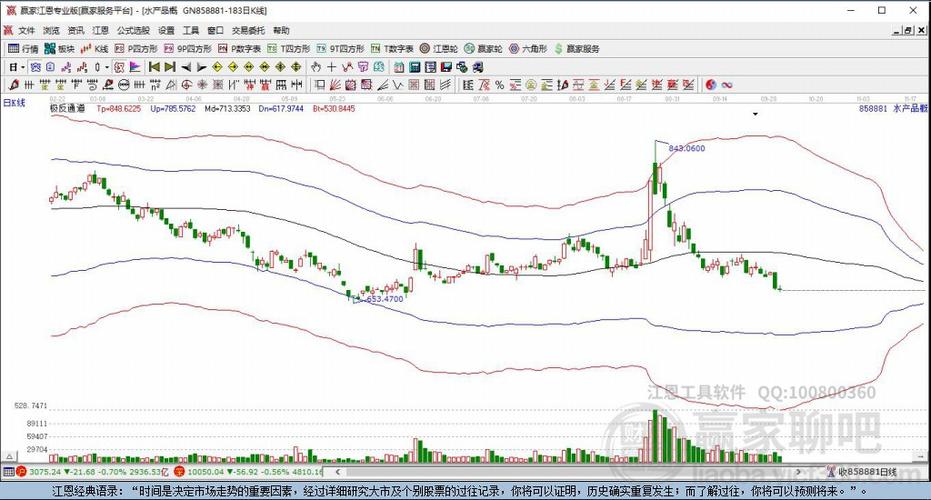Click the small black triangle marker above chart

coord(755,113)
